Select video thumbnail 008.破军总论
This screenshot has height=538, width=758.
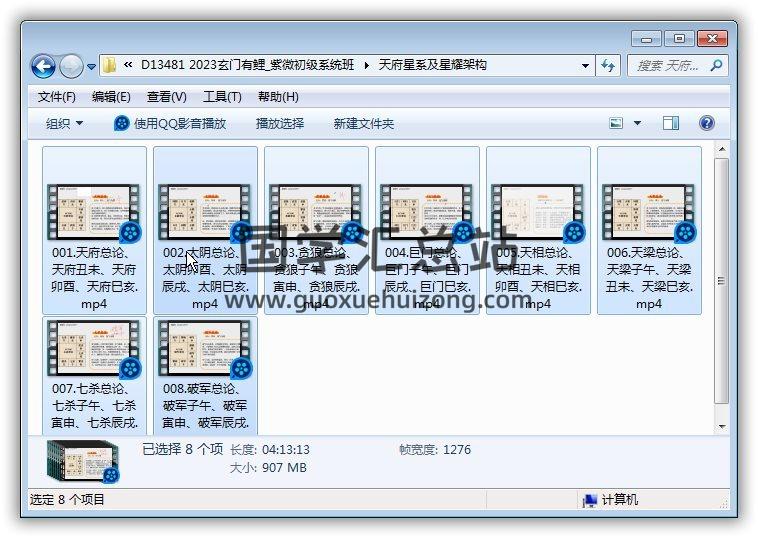coord(205,348)
